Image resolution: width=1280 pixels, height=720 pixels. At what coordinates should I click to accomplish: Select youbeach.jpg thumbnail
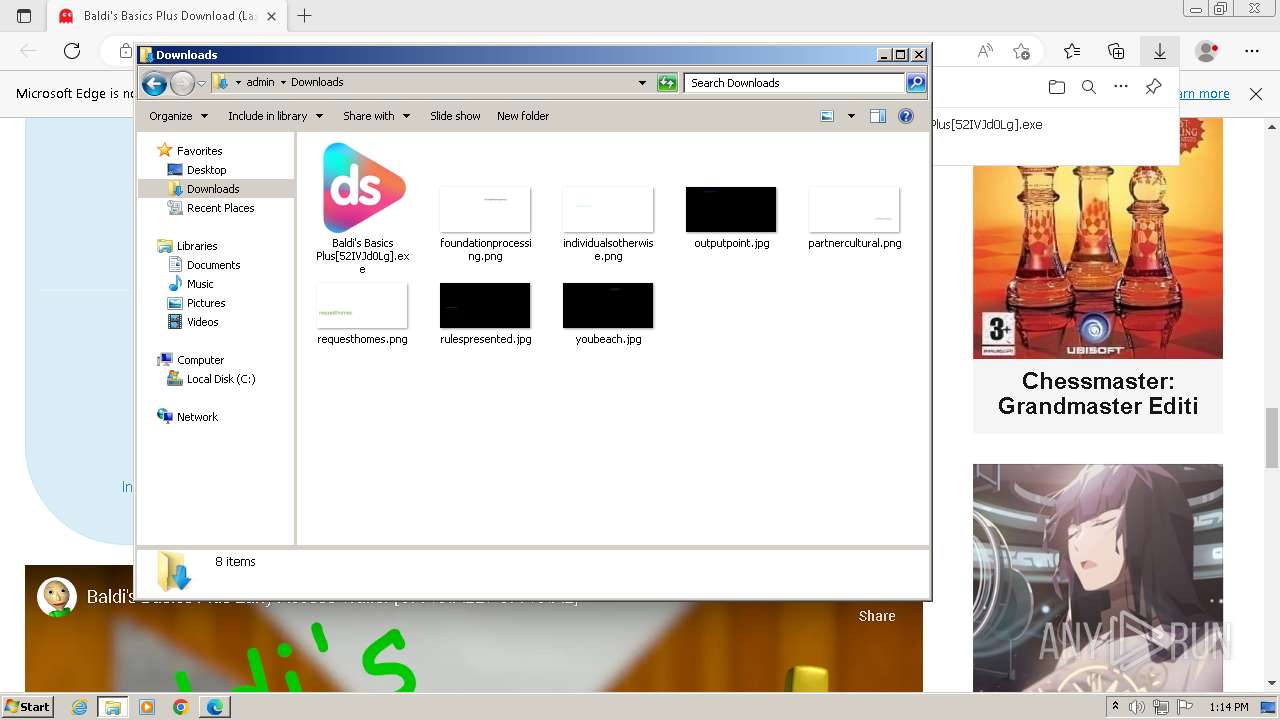[x=608, y=314]
